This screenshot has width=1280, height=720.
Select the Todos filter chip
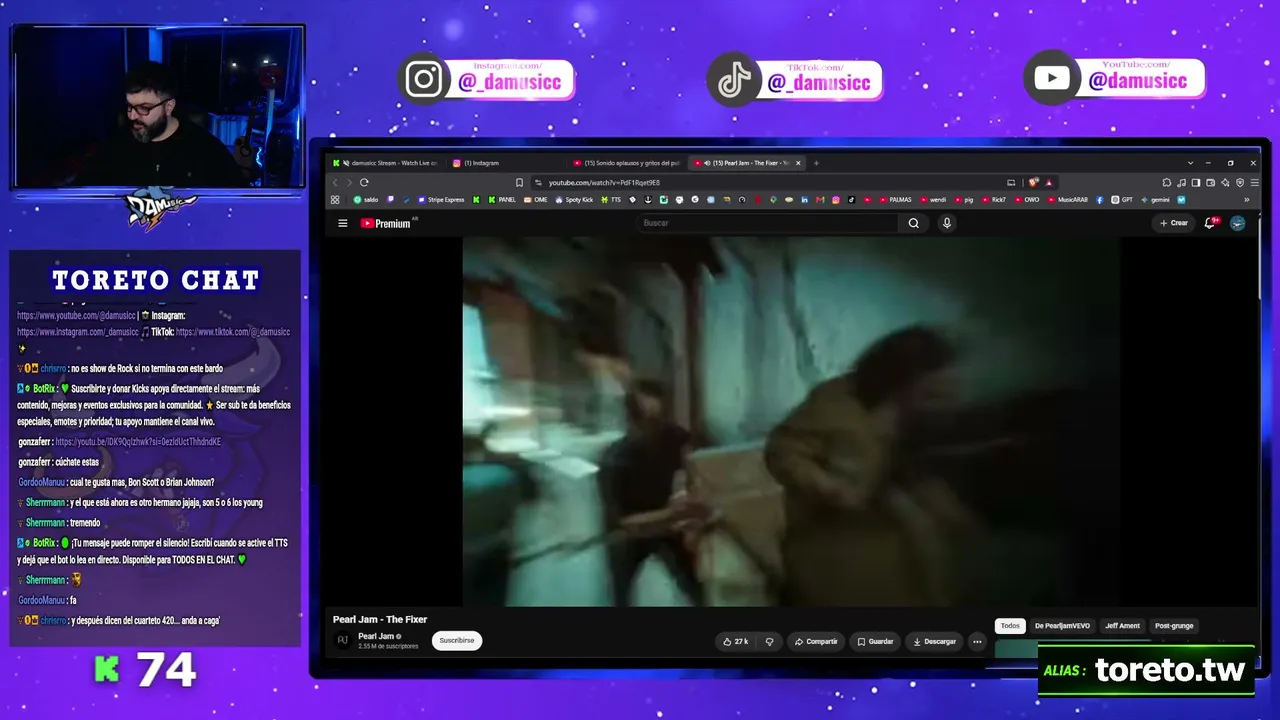(x=1010, y=626)
